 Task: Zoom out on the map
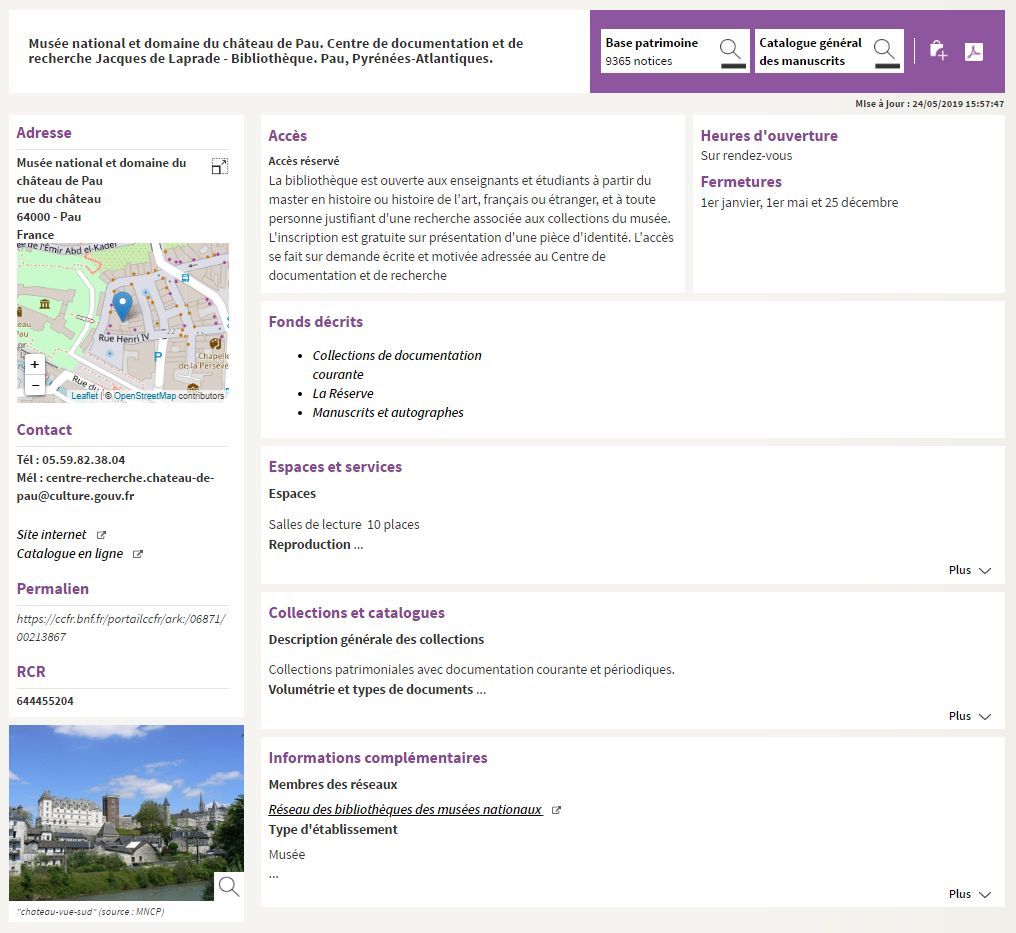35,385
